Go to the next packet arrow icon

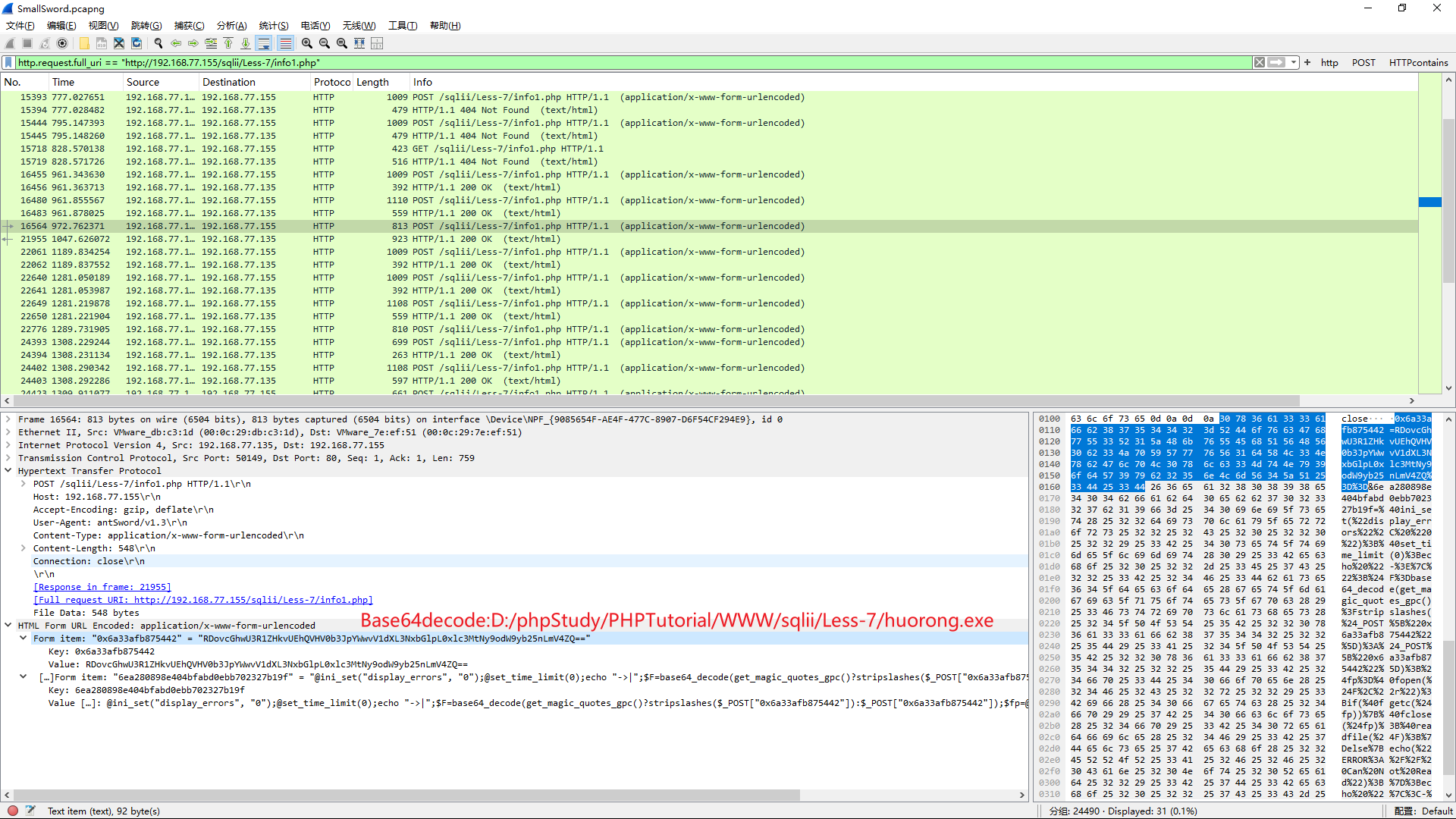click(x=193, y=43)
